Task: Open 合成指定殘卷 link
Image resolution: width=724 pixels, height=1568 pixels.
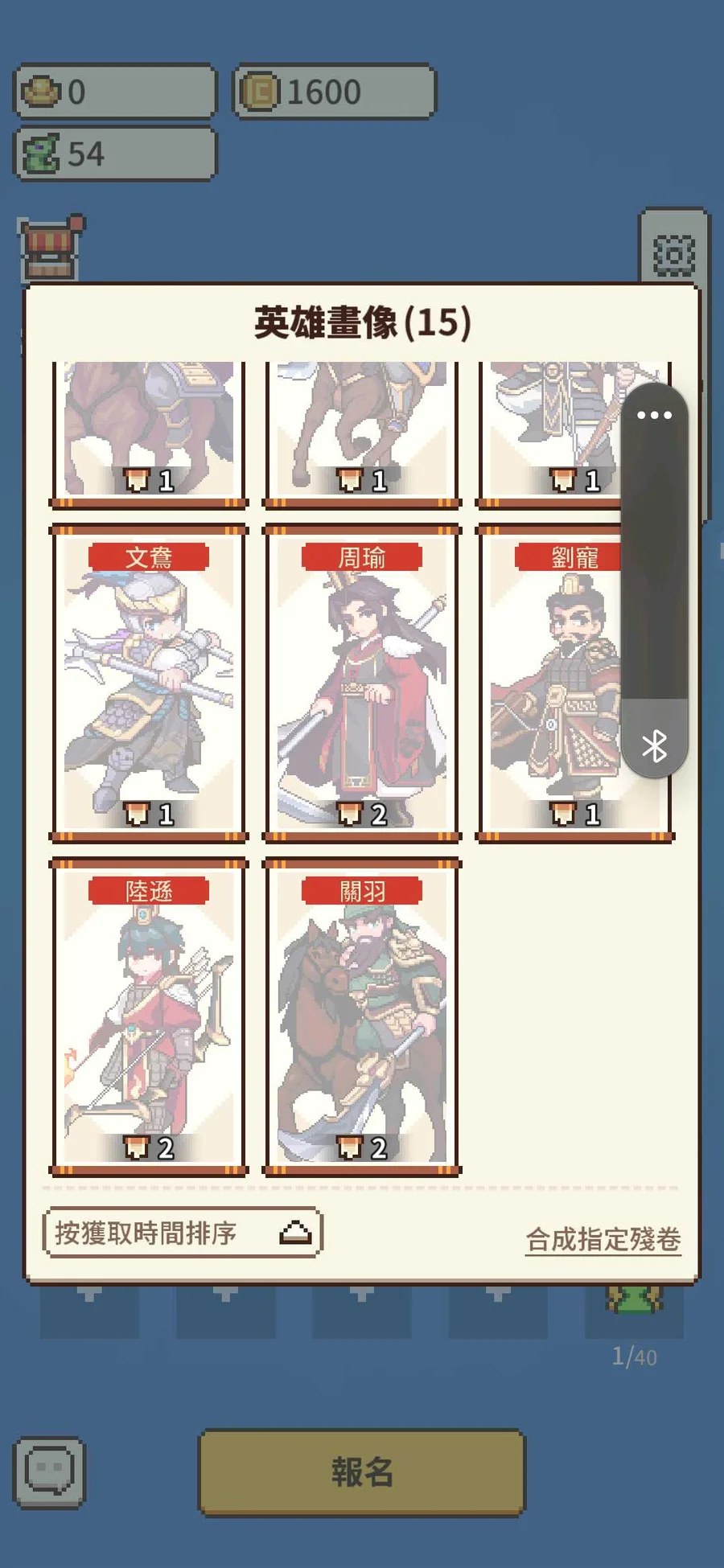Action: (603, 1239)
